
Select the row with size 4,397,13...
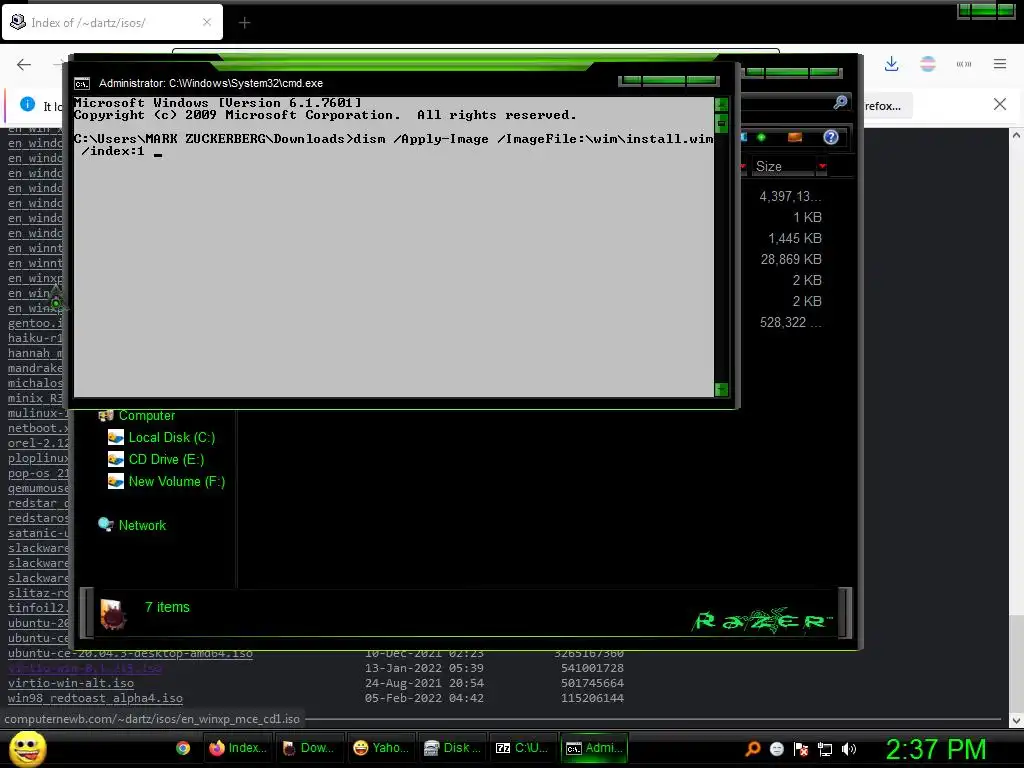pos(790,197)
